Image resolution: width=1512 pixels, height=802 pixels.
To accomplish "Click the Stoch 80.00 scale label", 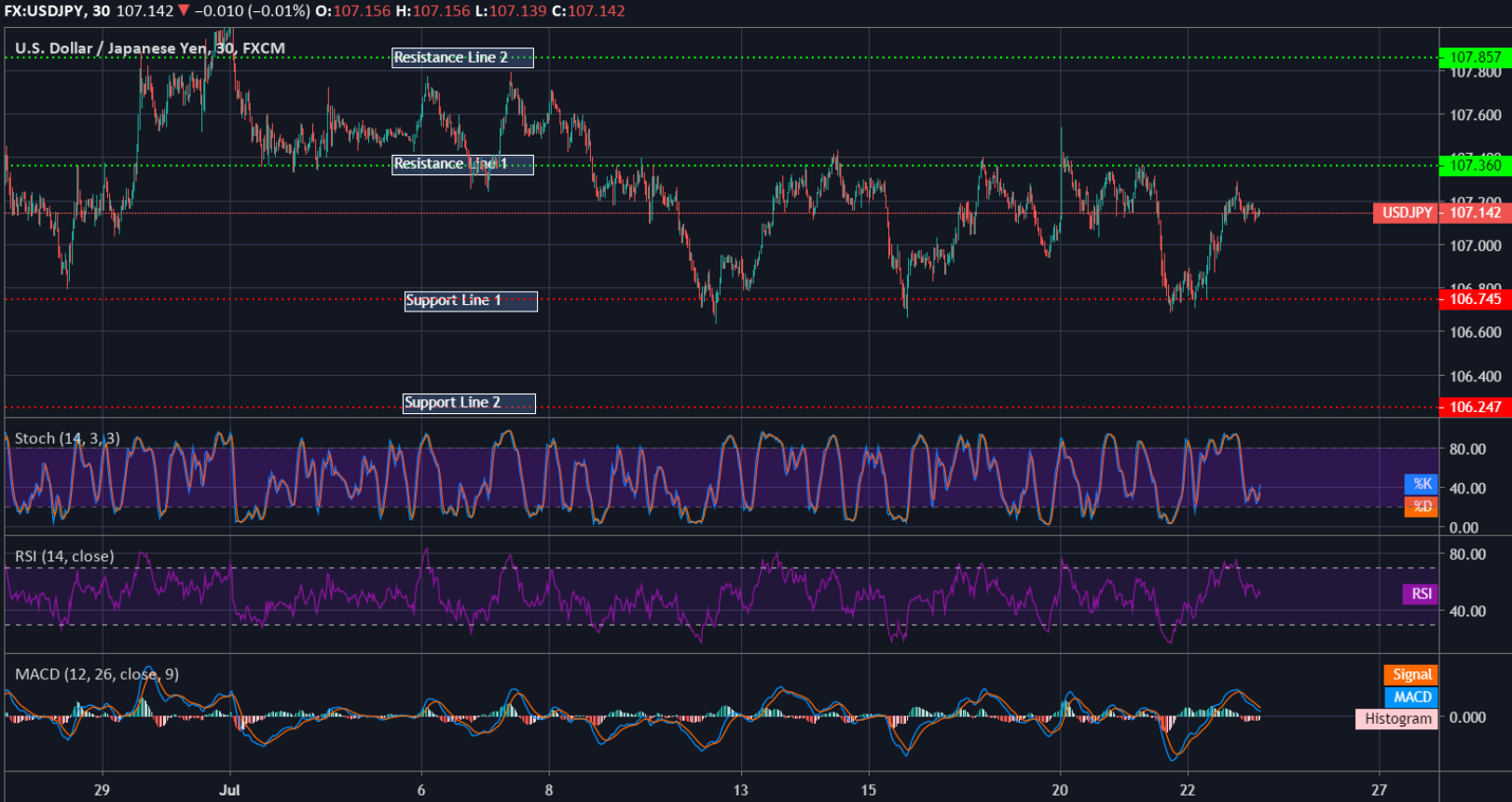I will 1467,449.
